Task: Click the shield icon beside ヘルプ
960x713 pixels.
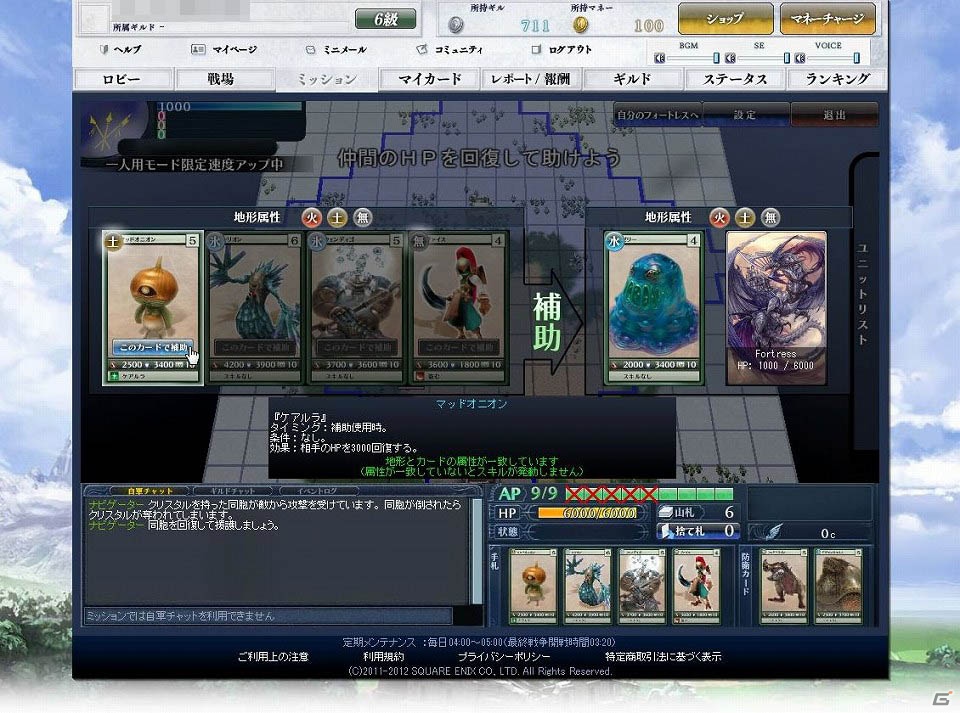Action: tap(103, 50)
